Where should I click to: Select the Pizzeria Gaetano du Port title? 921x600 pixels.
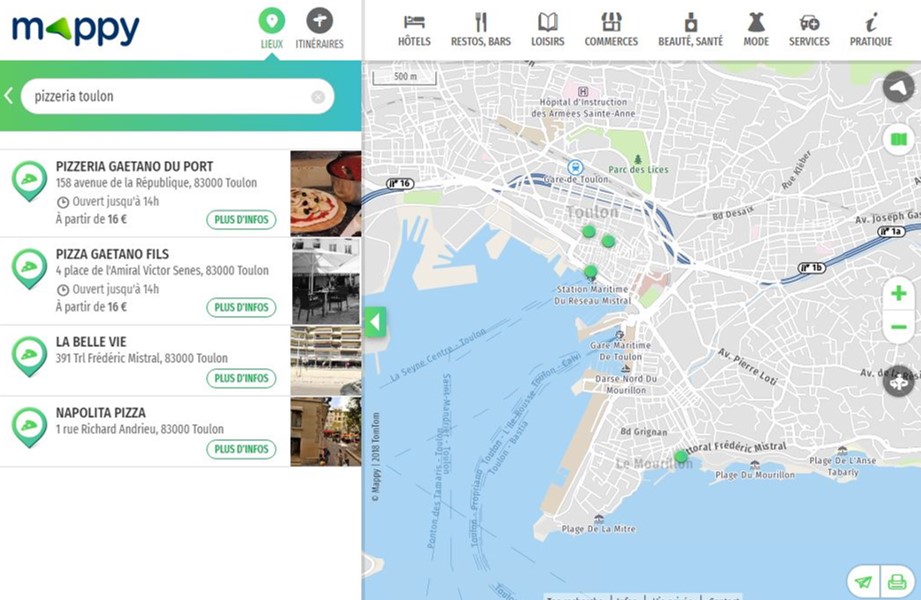[x=135, y=166]
